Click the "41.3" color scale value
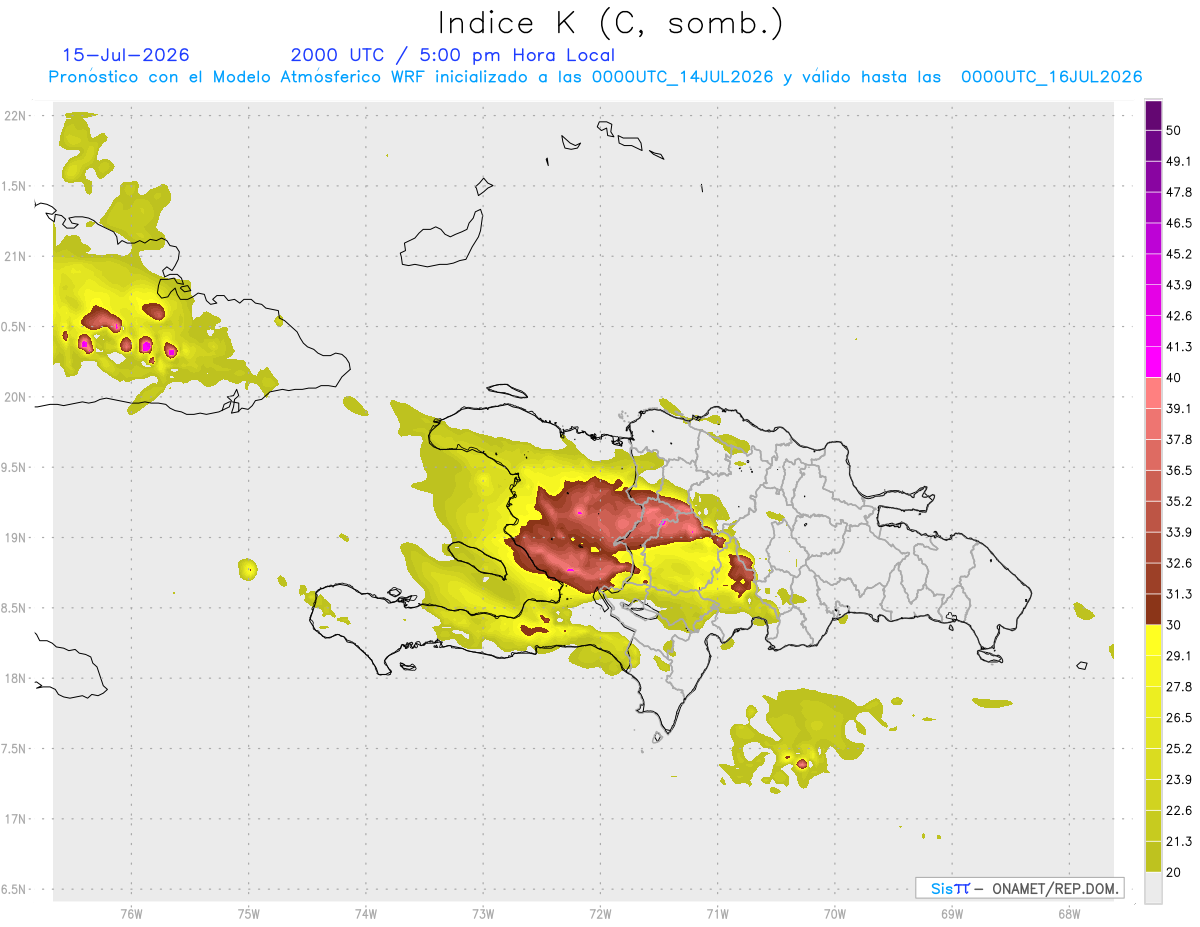Viewport: 1200px width, 927px height. click(1179, 348)
